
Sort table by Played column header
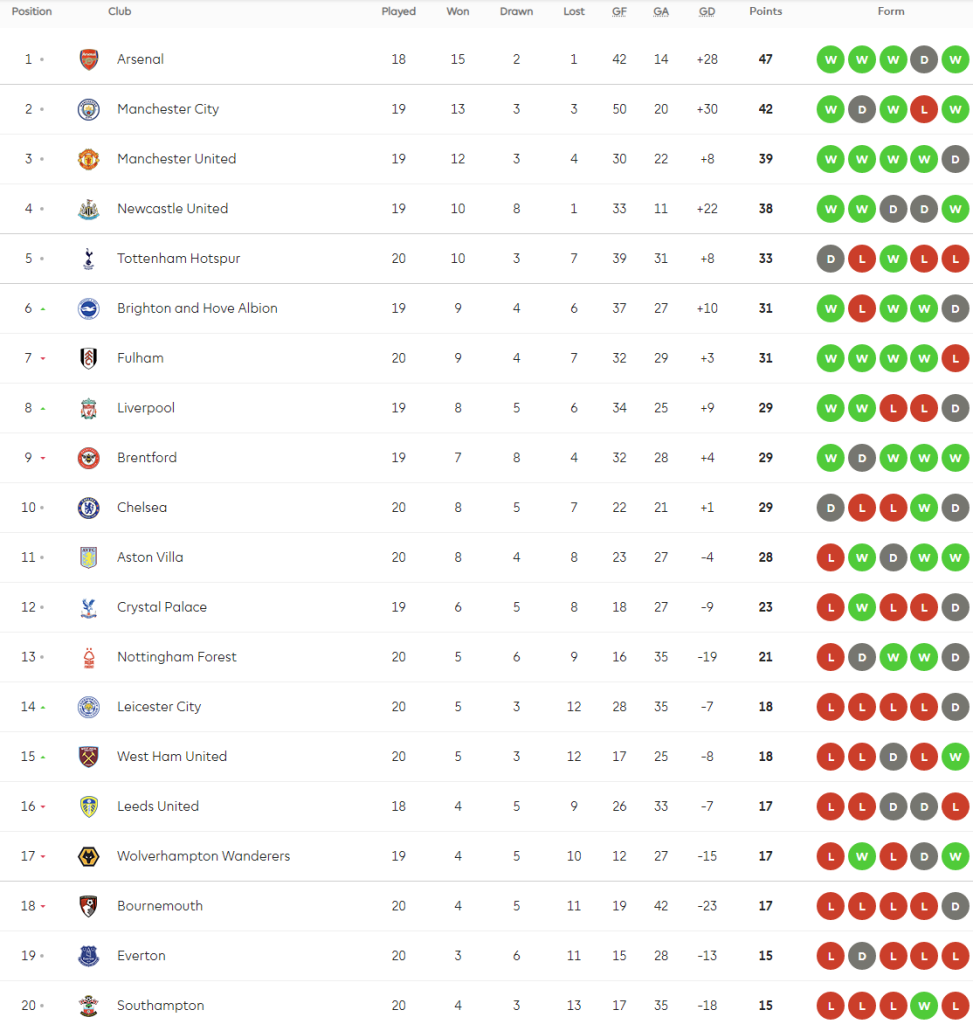click(x=398, y=12)
